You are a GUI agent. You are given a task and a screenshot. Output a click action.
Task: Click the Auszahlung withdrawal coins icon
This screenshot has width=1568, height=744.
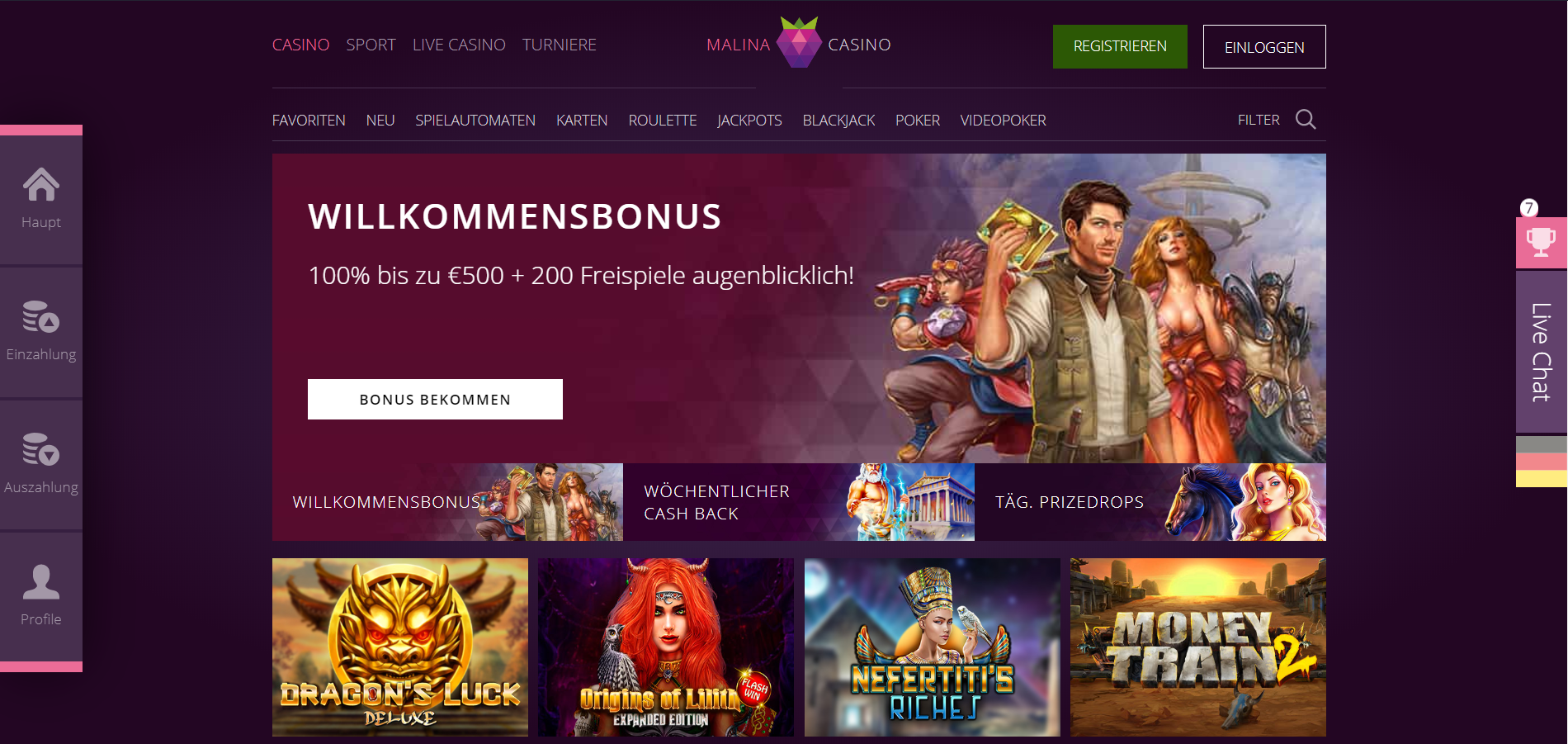click(40, 449)
